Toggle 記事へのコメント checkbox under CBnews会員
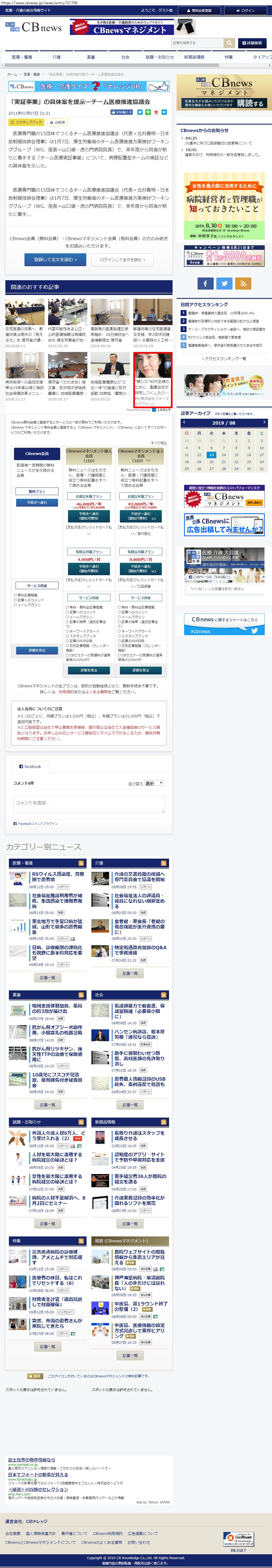Image resolution: width=272 pixels, height=1568 pixels. [x=15, y=600]
